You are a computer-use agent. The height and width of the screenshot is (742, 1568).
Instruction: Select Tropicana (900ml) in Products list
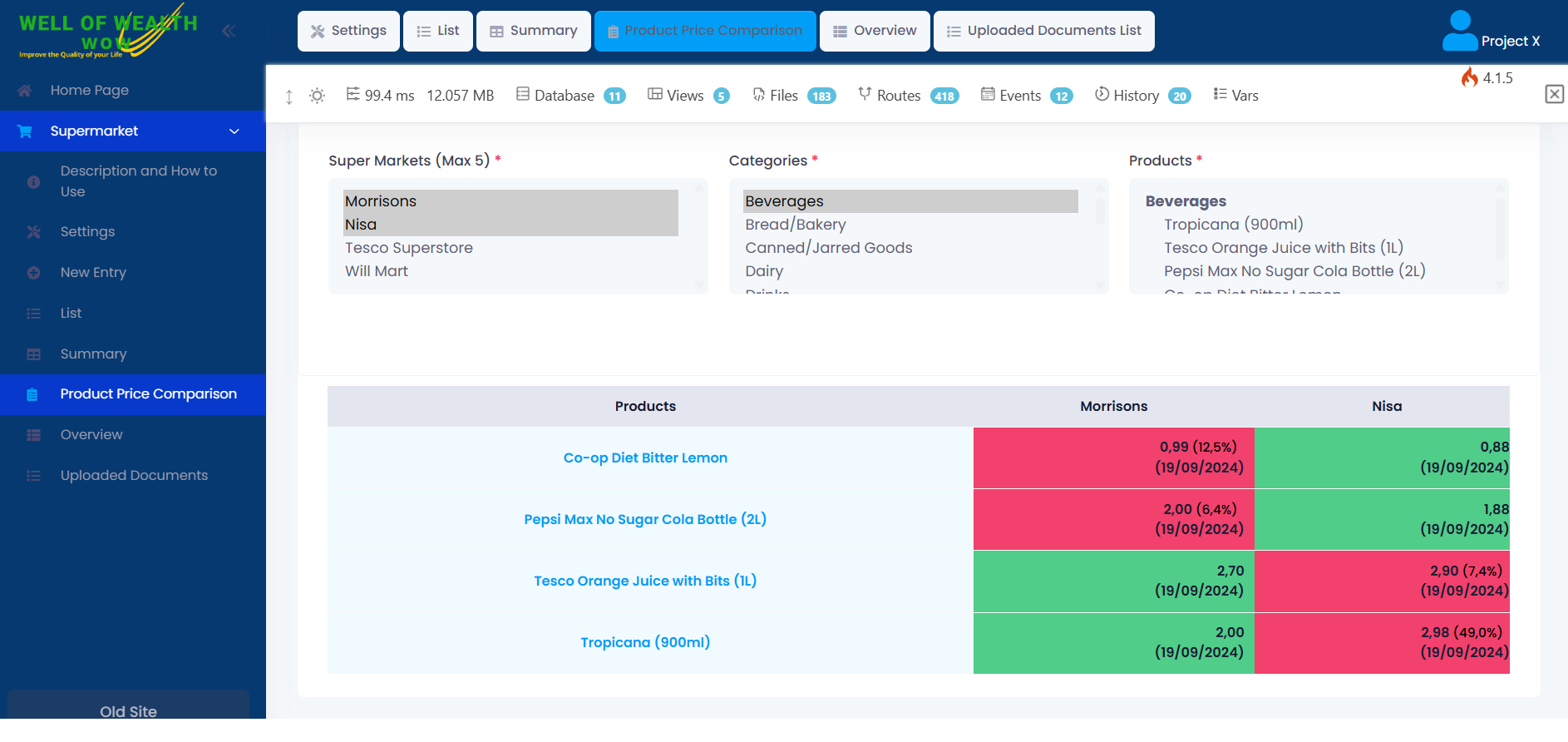coord(1233,225)
